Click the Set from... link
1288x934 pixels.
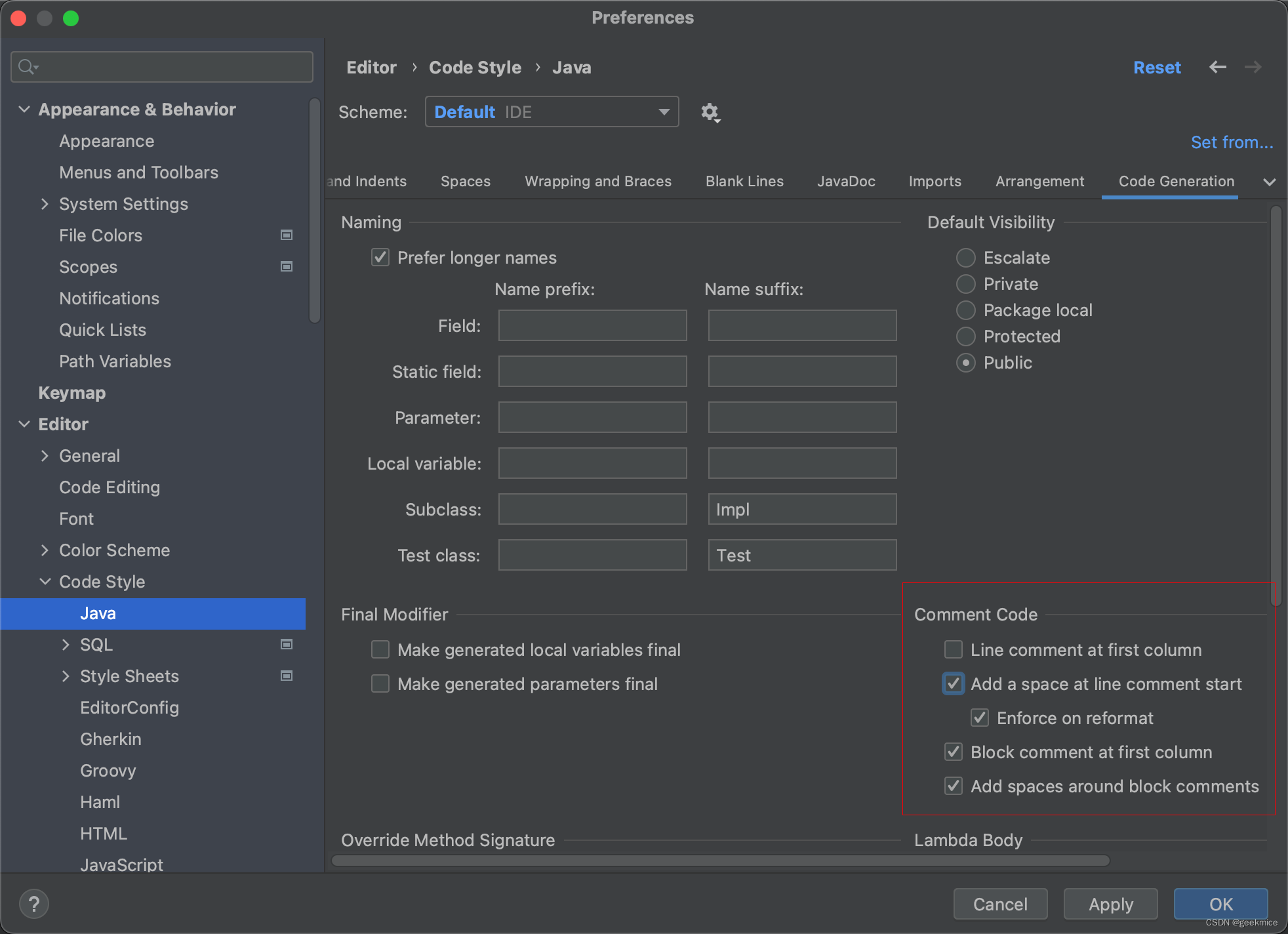(x=1231, y=142)
